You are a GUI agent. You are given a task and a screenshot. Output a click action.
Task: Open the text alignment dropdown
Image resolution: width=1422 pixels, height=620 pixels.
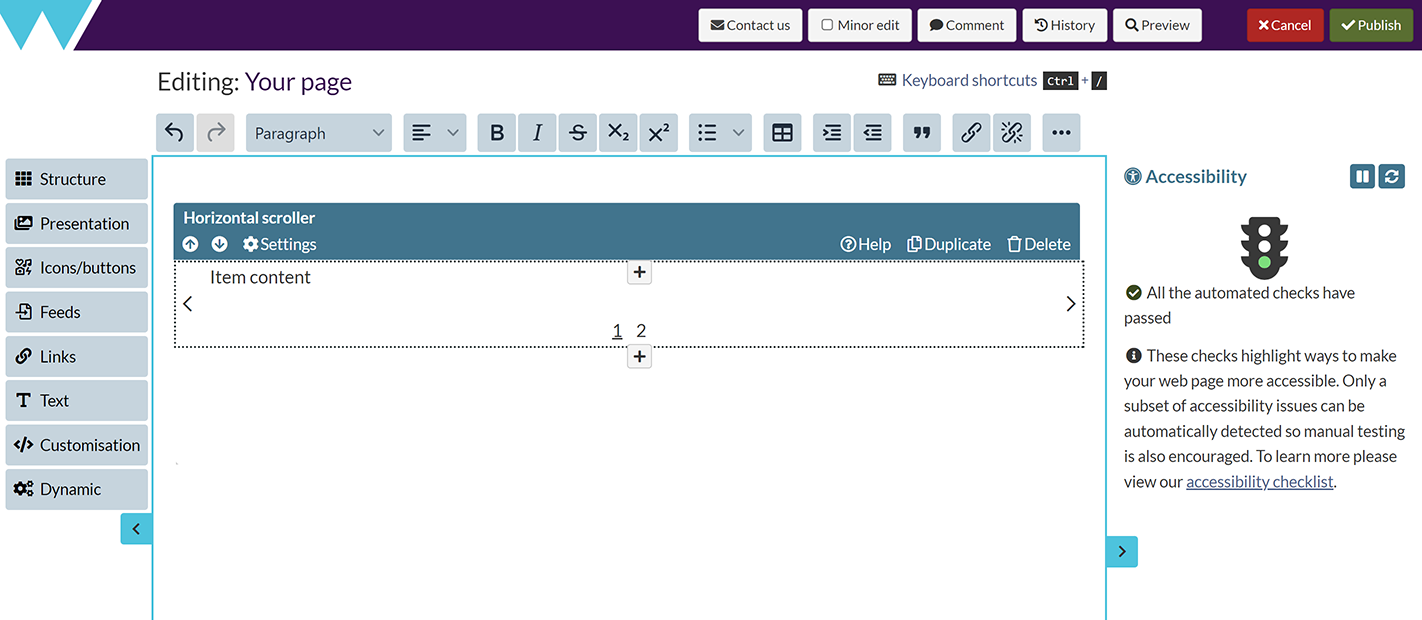click(434, 132)
